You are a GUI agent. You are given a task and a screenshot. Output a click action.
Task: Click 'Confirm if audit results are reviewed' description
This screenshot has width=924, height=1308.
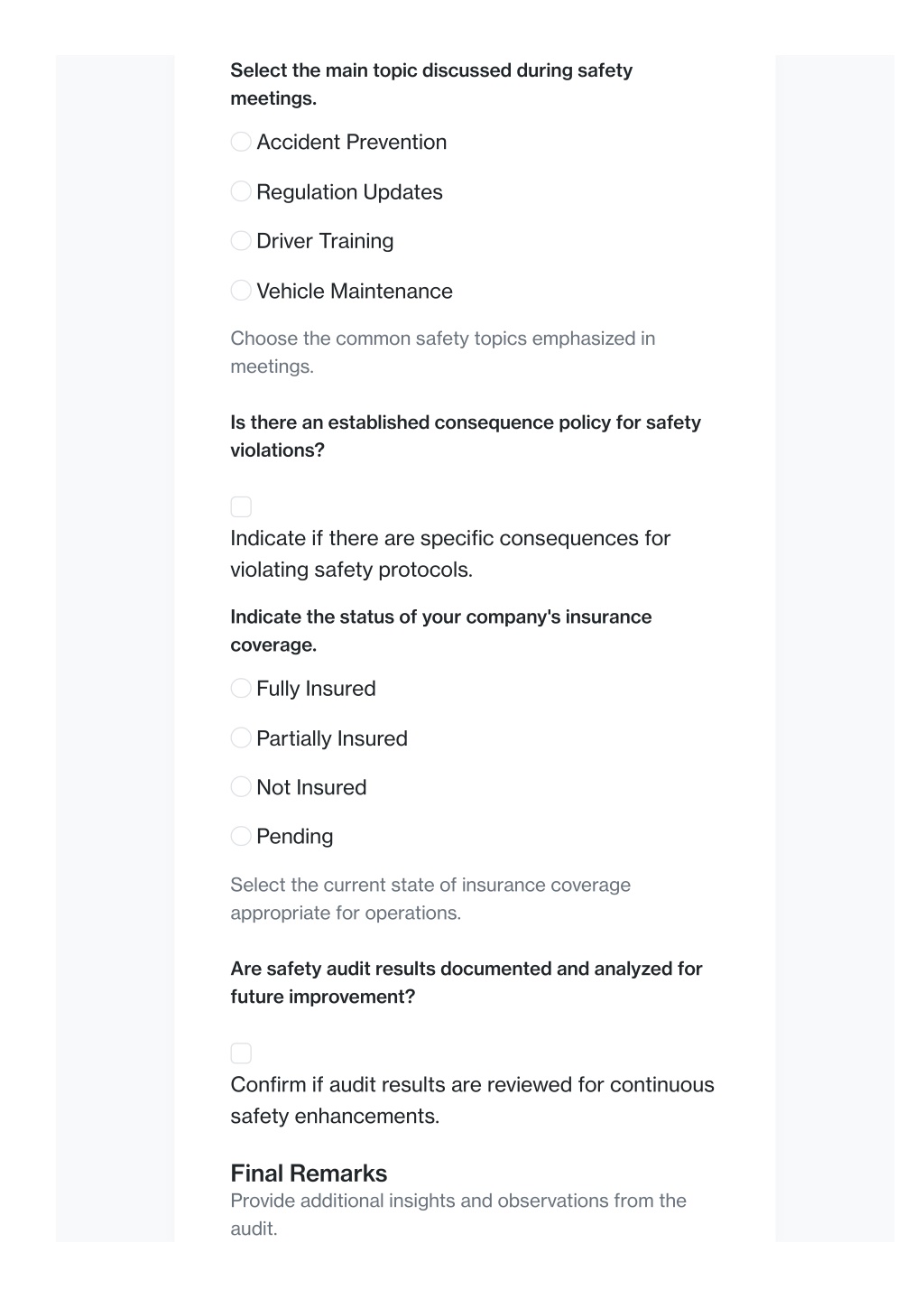point(472,1100)
